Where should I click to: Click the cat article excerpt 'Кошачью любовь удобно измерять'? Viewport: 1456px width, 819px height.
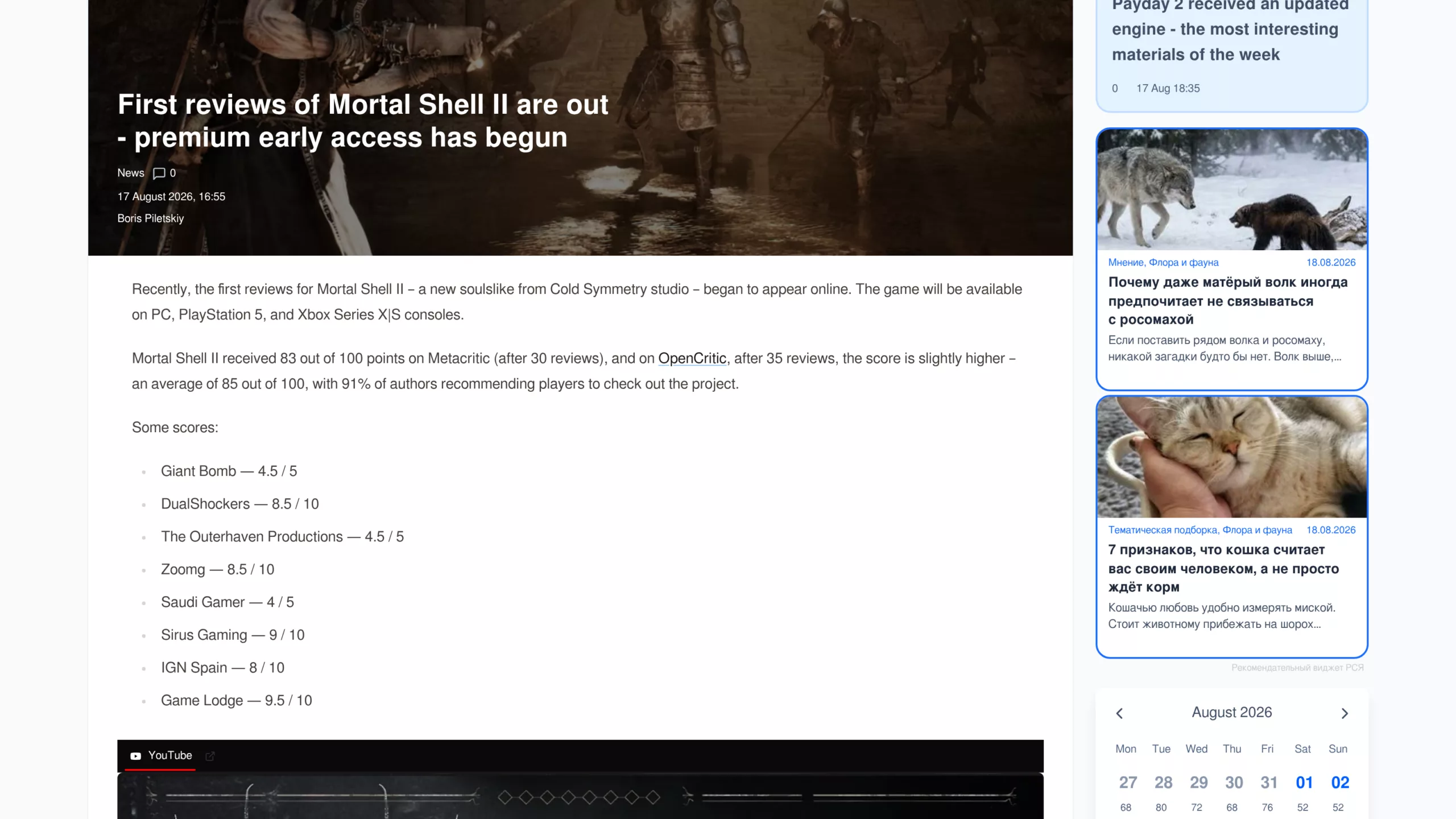(1222, 616)
